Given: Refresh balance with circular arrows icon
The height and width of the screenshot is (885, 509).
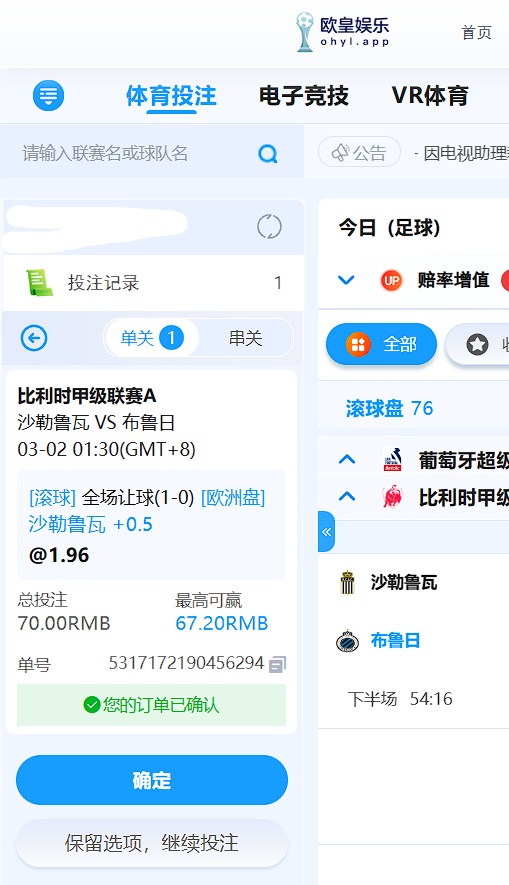Looking at the screenshot, I should [269, 227].
